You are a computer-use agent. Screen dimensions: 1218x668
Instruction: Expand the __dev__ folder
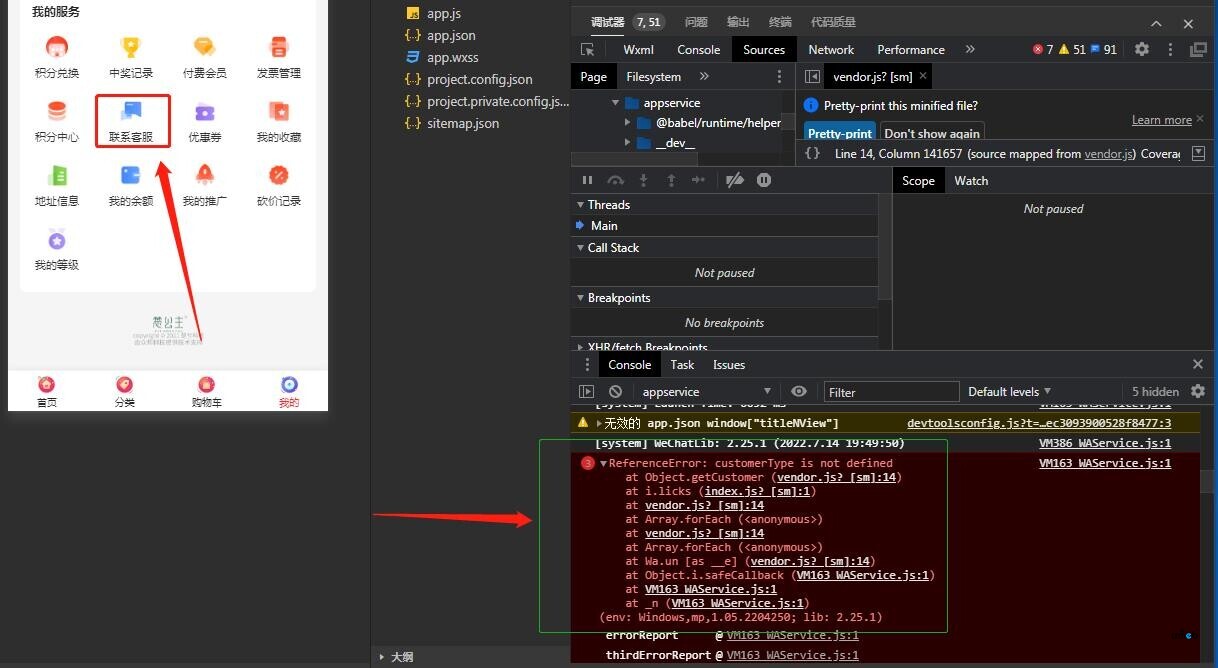(x=628, y=143)
